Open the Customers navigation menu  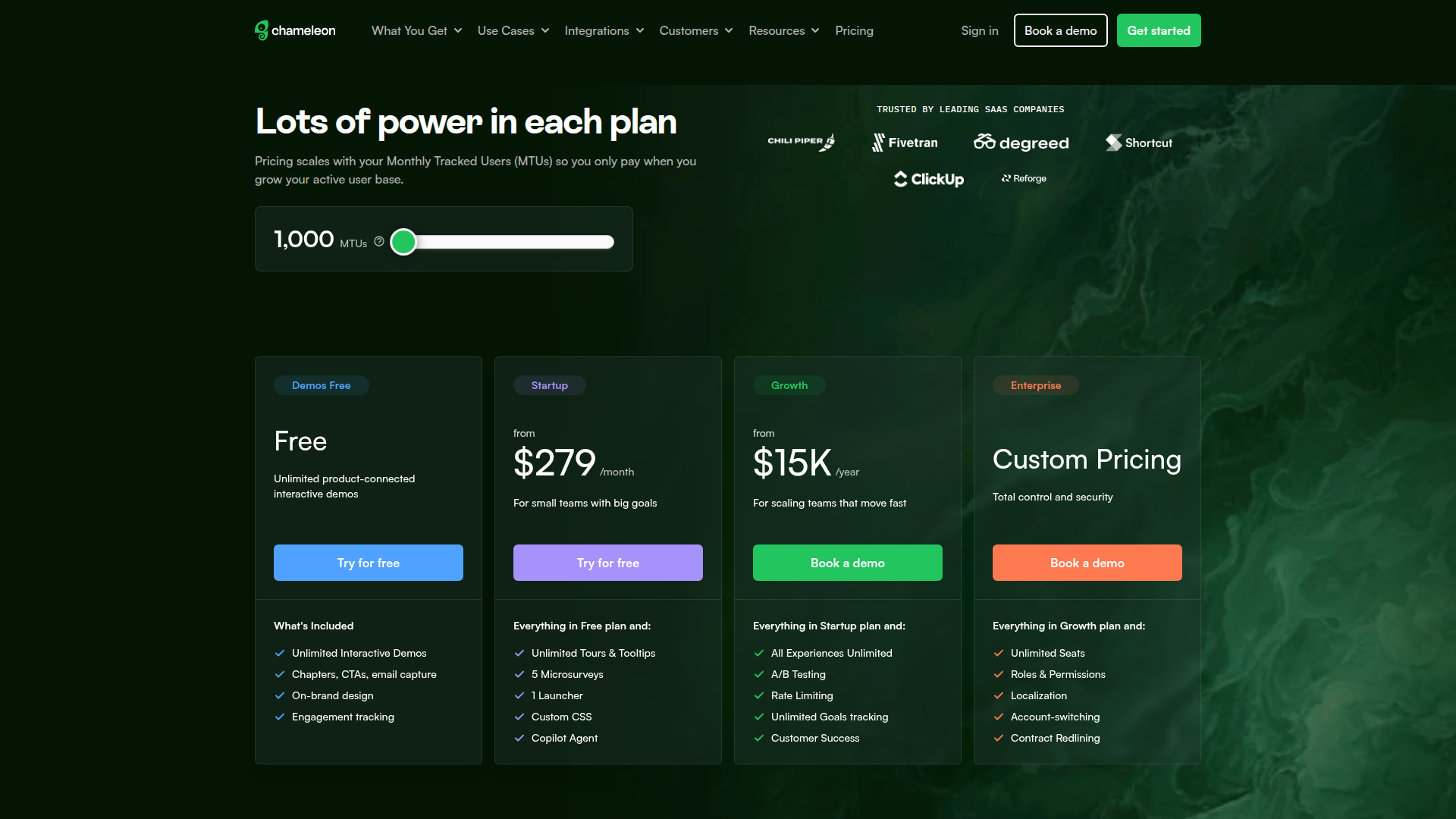pos(695,30)
